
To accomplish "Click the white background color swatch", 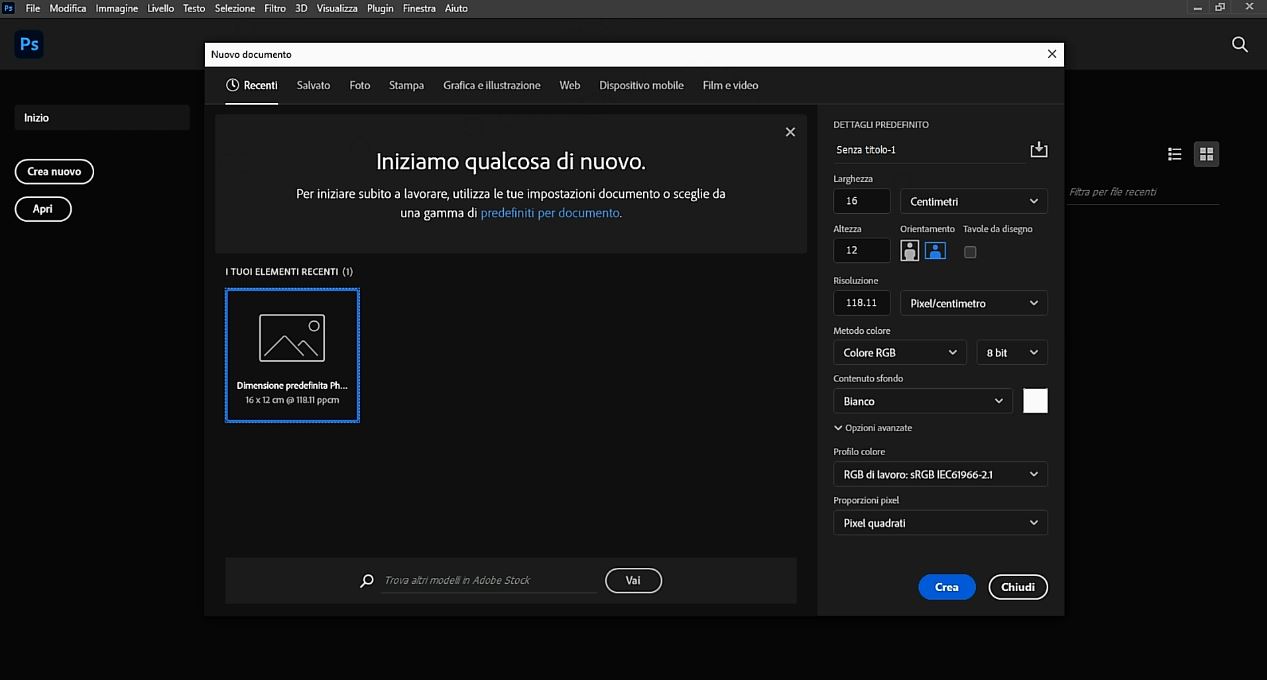I will [1035, 401].
